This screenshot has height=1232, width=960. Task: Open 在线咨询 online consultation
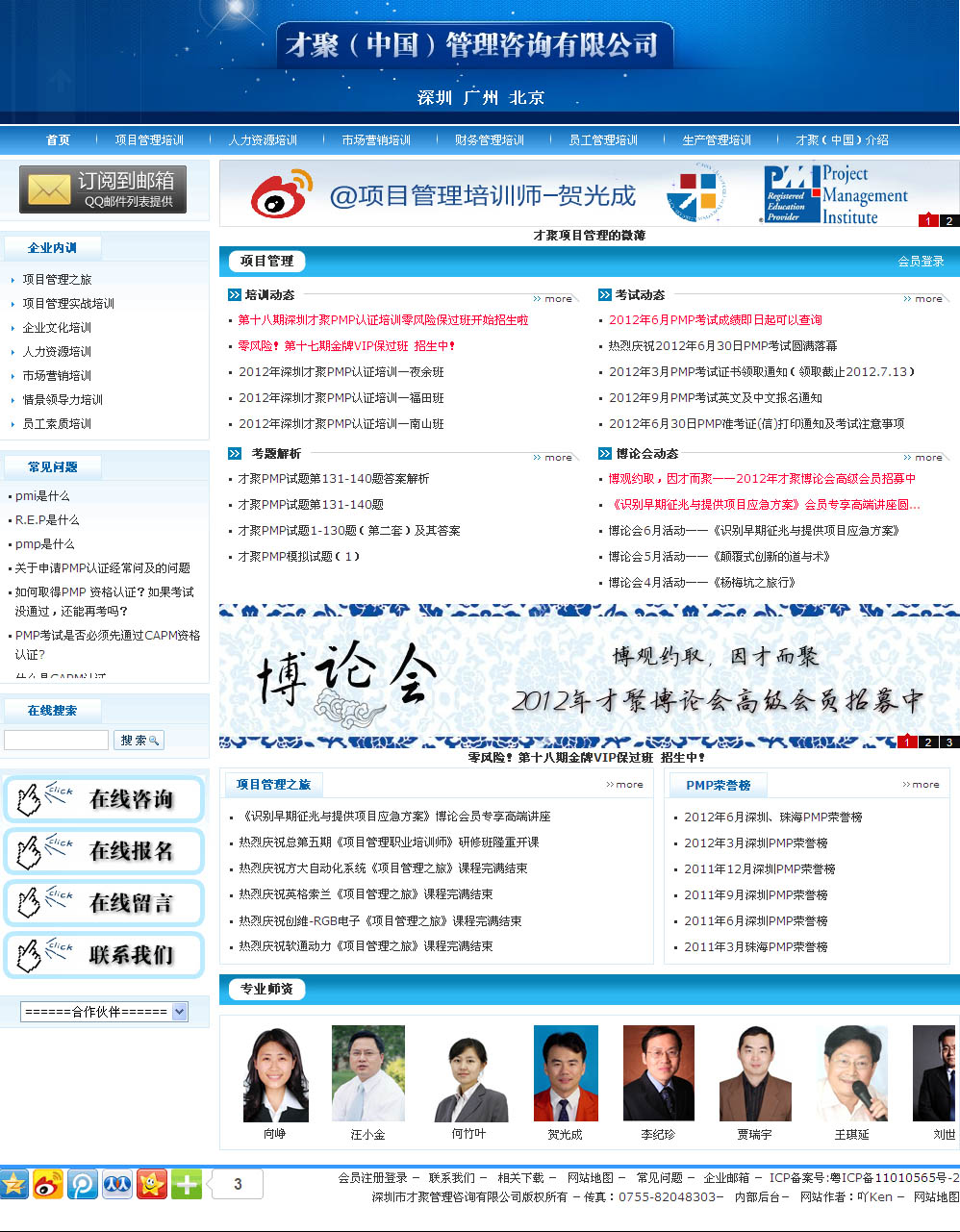pos(104,799)
